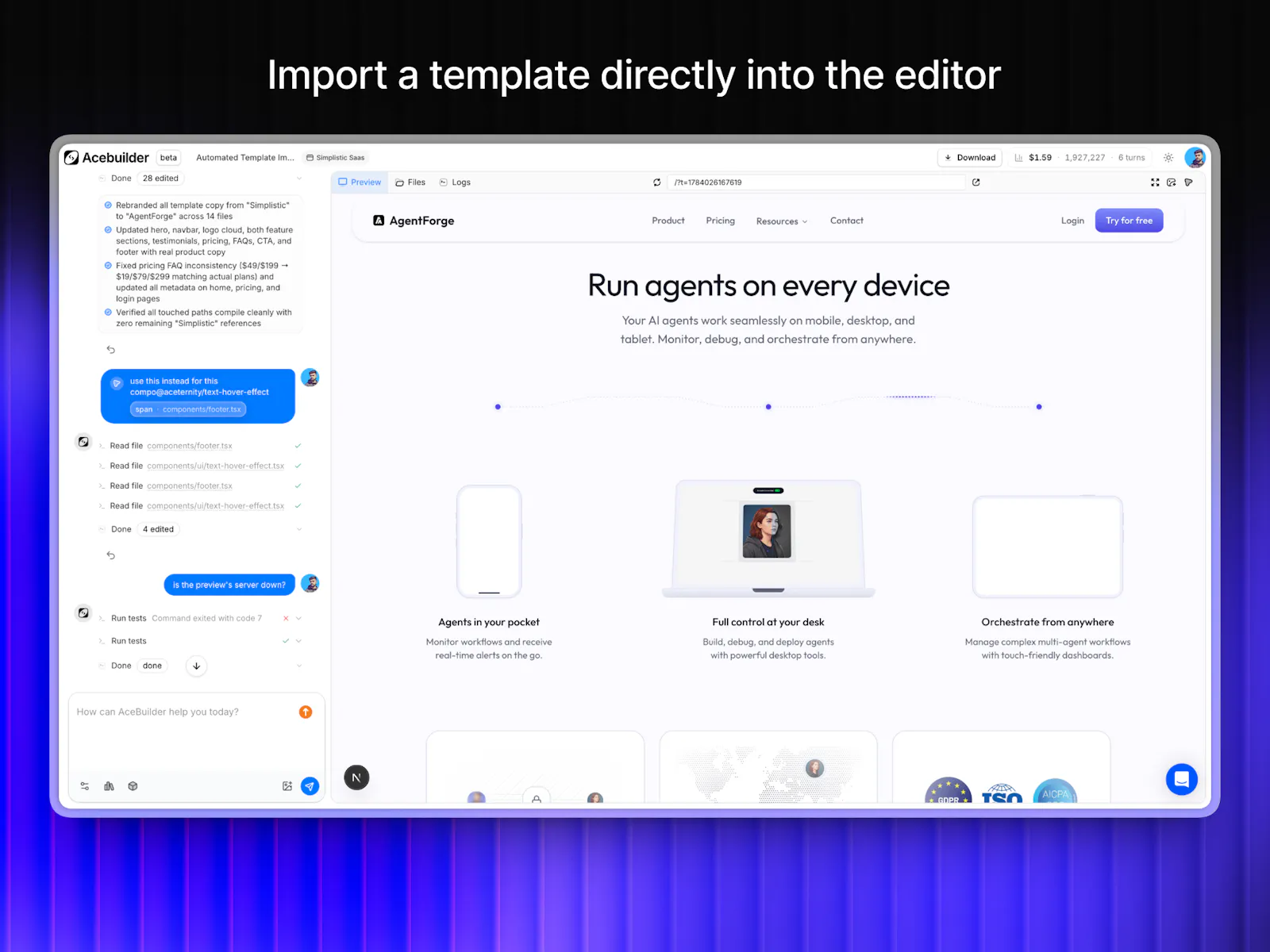
Task: Expand the 'Done done' row chevron
Action: [299, 666]
